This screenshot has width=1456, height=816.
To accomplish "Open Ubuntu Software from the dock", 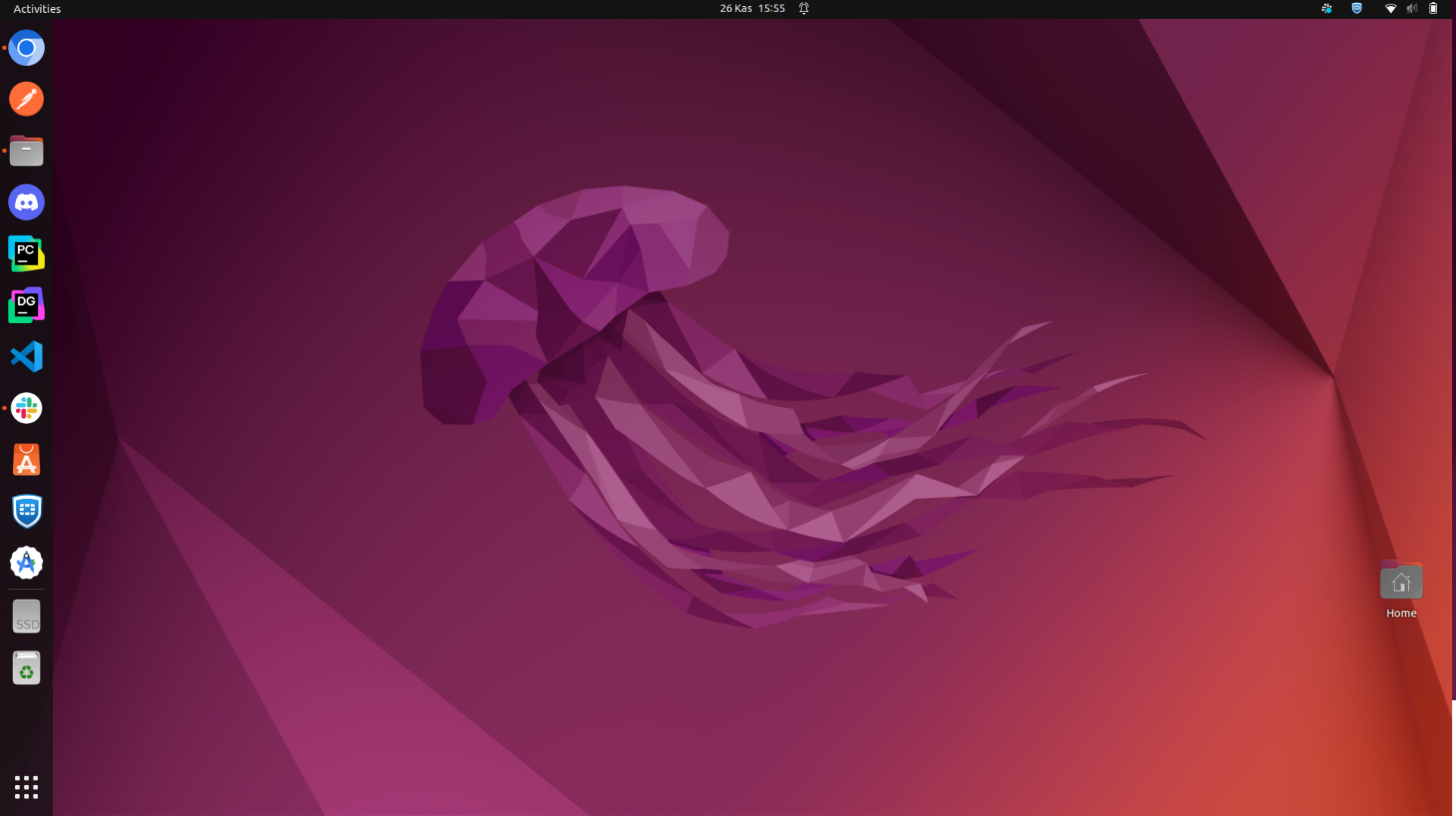I will pos(27,460).
